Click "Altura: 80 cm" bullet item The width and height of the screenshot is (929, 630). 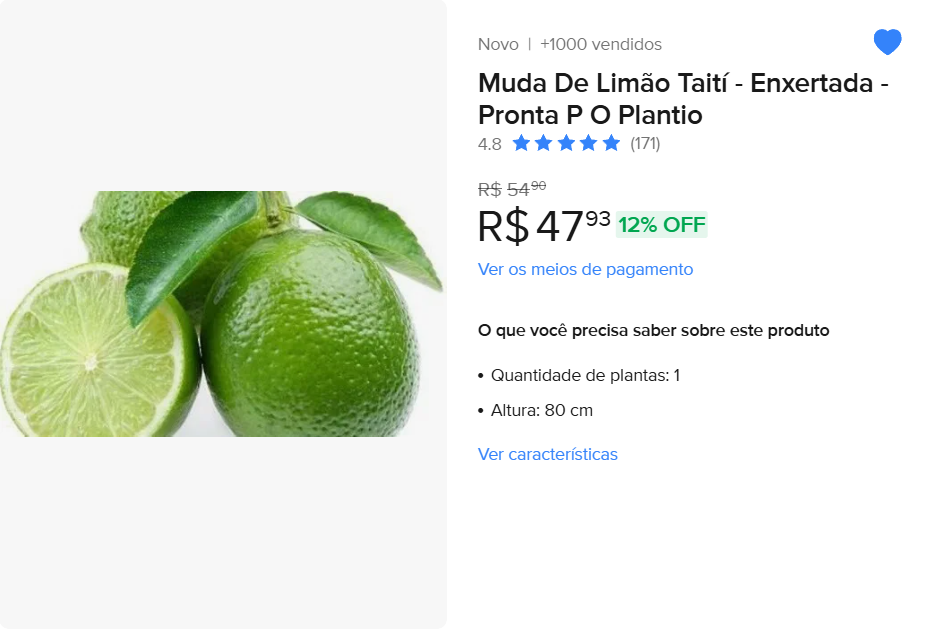click(x=541, y=410)
